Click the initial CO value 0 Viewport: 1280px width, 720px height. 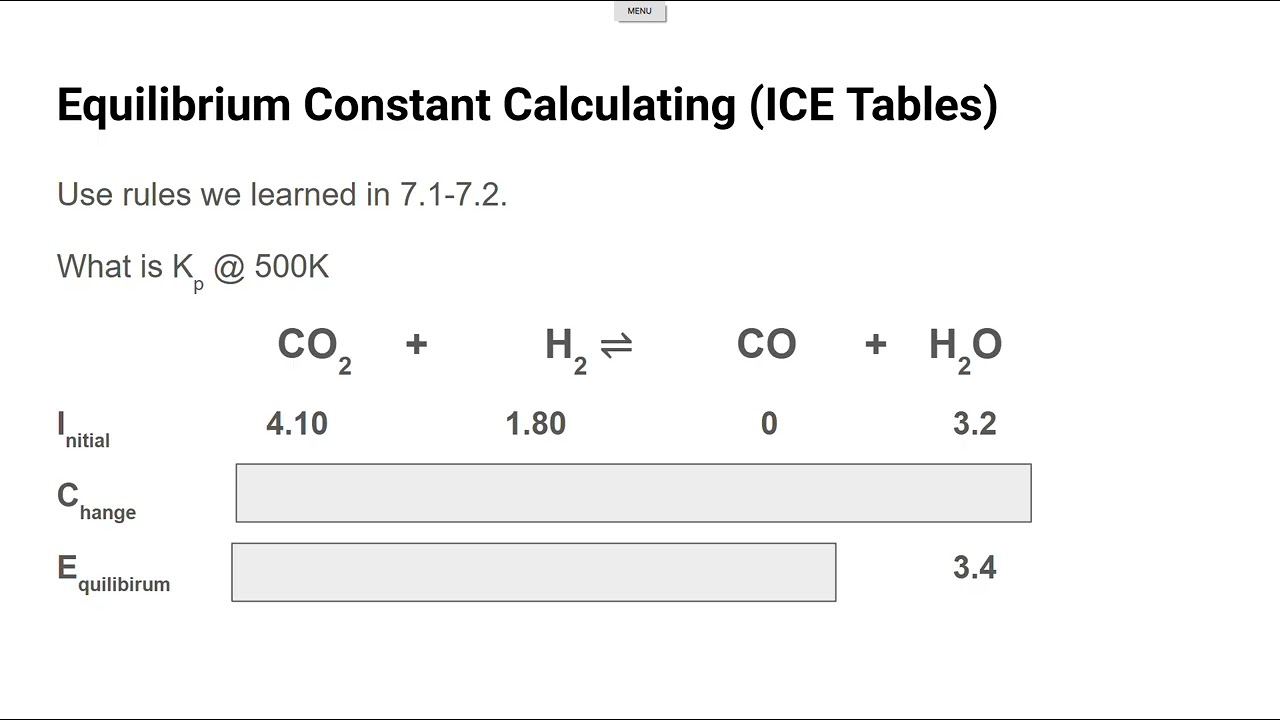tap(769, 424)
